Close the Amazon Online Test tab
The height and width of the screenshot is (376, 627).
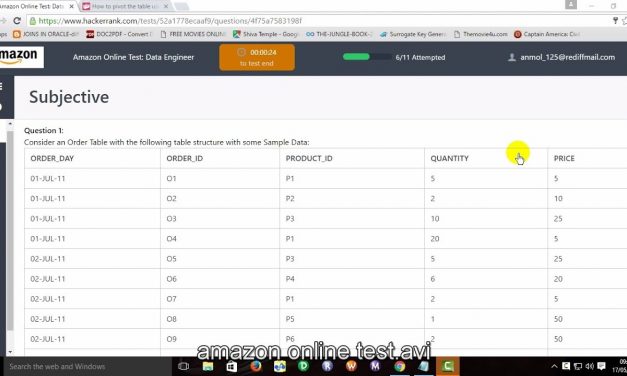click(x=72, y=6)
